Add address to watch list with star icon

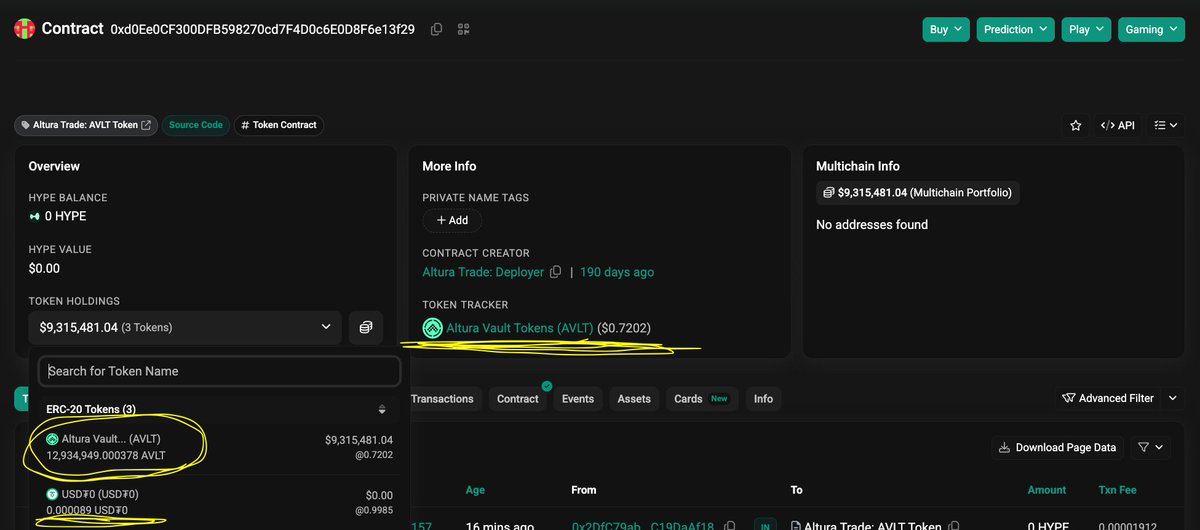tap(1076, 125)
